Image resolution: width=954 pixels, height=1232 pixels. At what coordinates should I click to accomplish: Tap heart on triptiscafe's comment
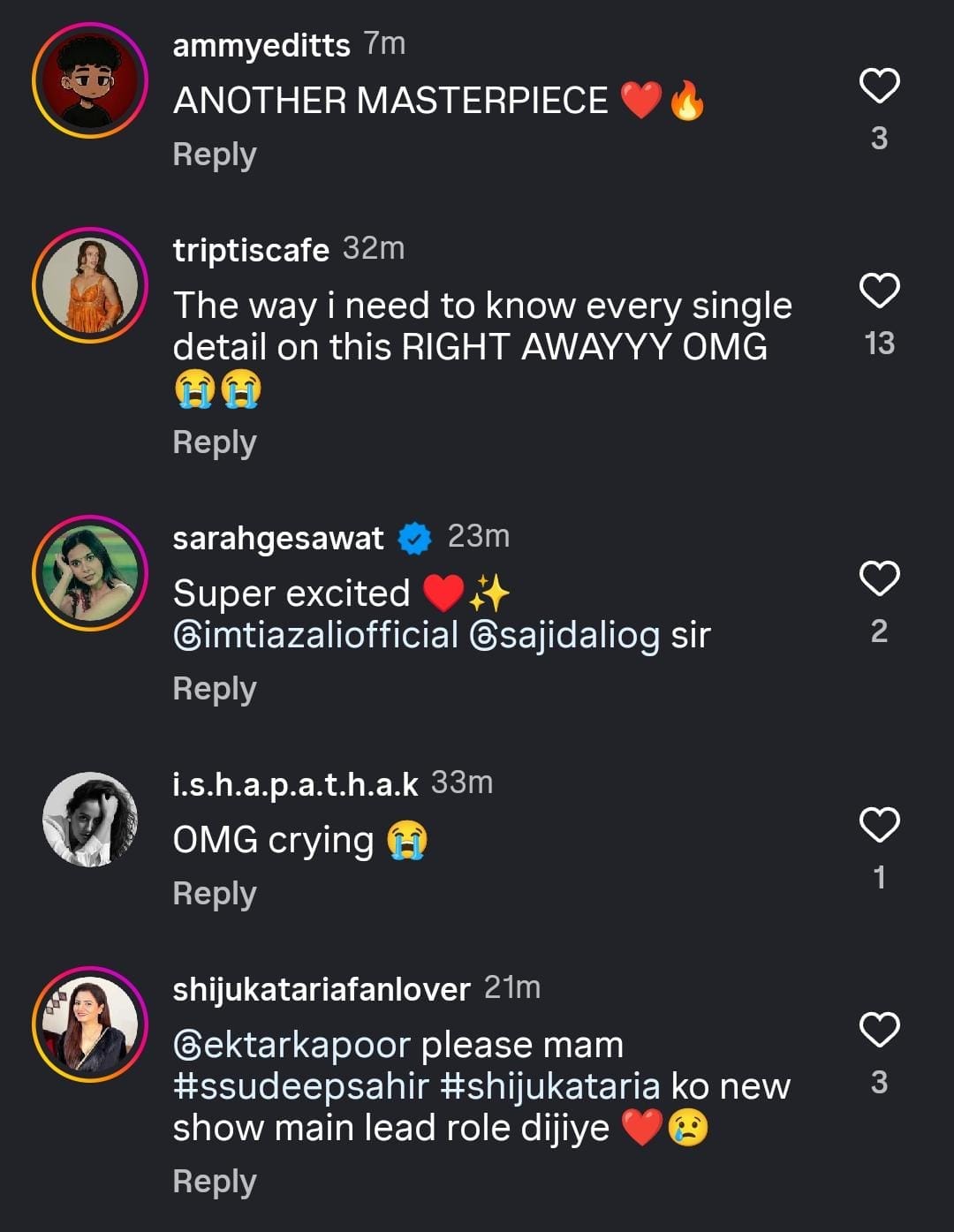(879, 291)
